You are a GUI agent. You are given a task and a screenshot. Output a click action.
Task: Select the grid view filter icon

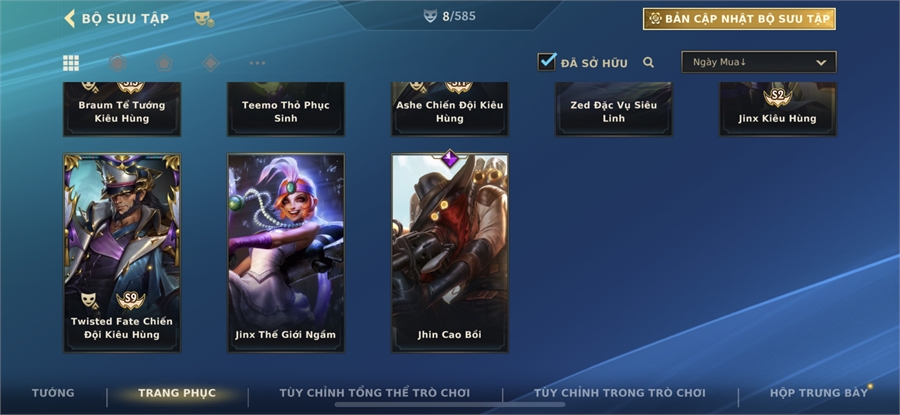click(x=71, y=63)
